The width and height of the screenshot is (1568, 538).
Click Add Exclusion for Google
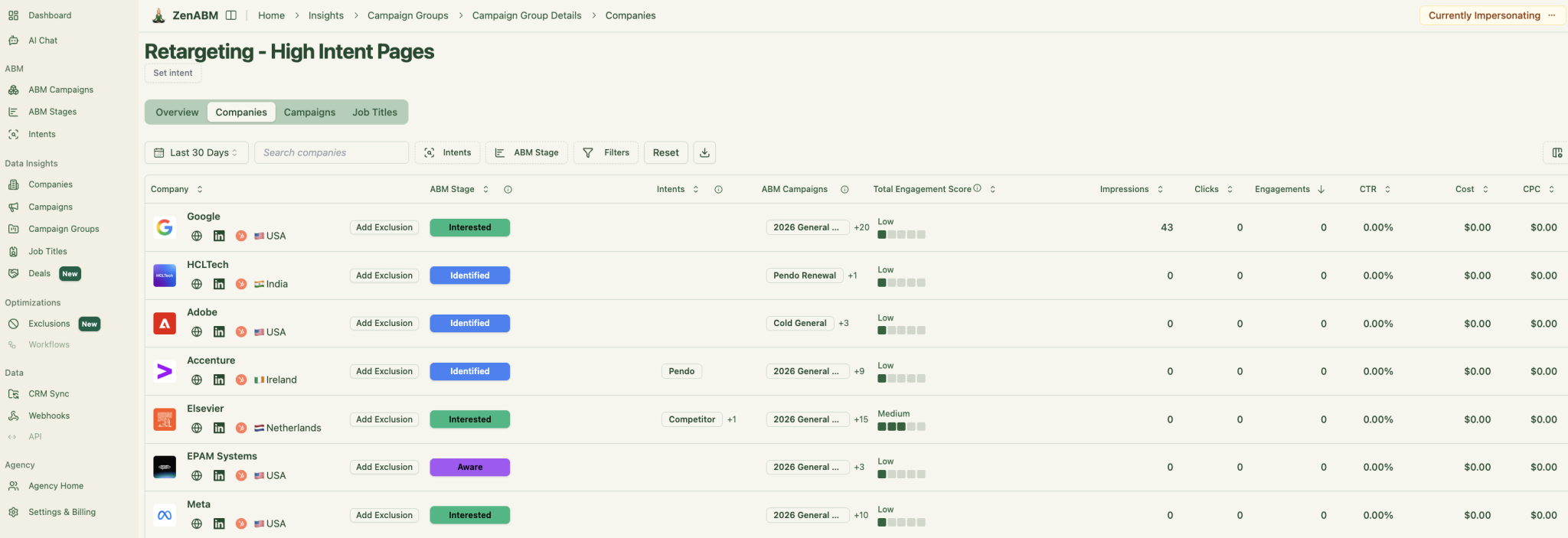point(384,227)
